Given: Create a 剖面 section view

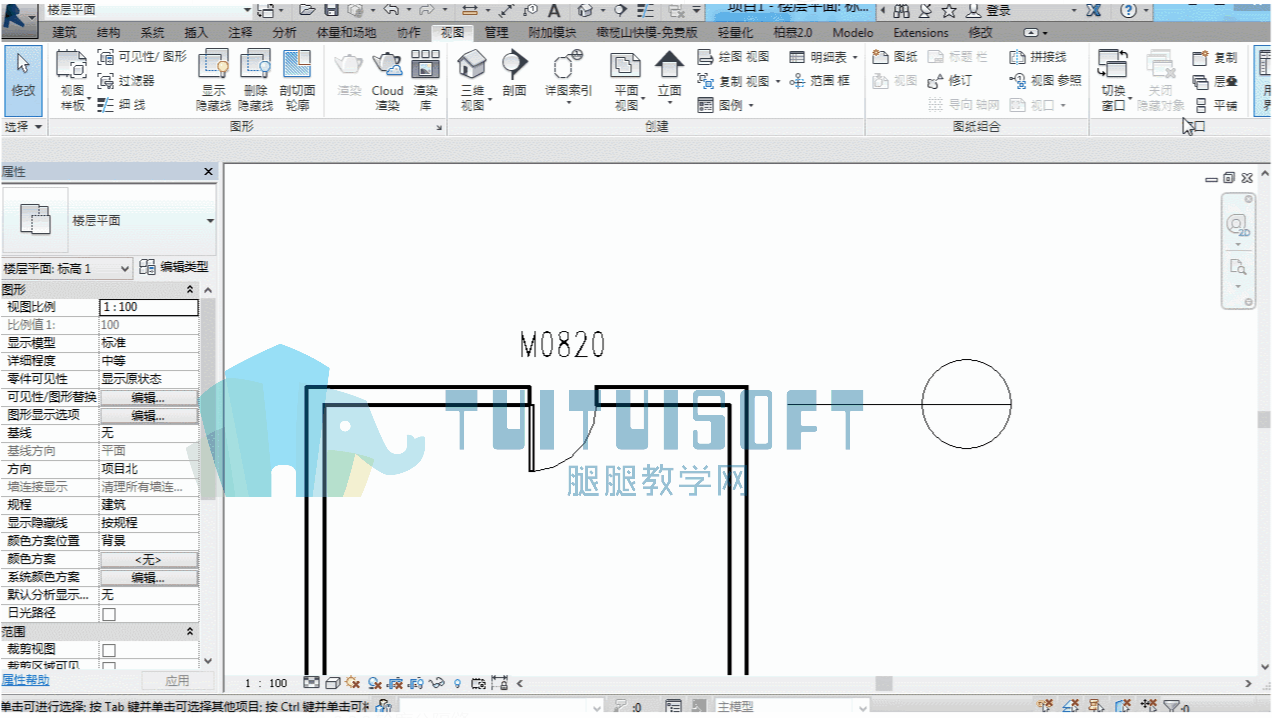Looking at the screenshot, I should (x=514, y=75).
